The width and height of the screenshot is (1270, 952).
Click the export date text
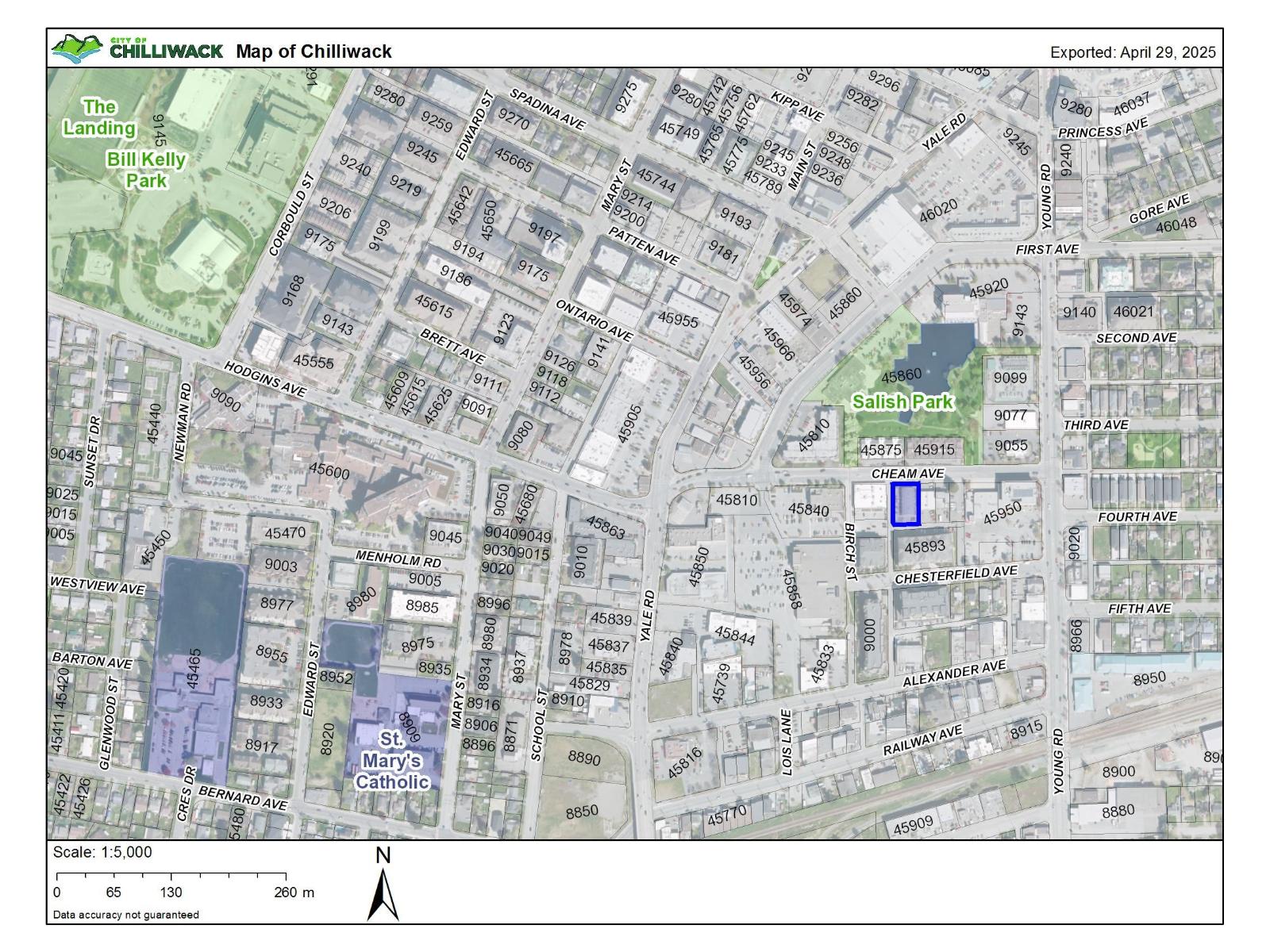coord(1132,52)
